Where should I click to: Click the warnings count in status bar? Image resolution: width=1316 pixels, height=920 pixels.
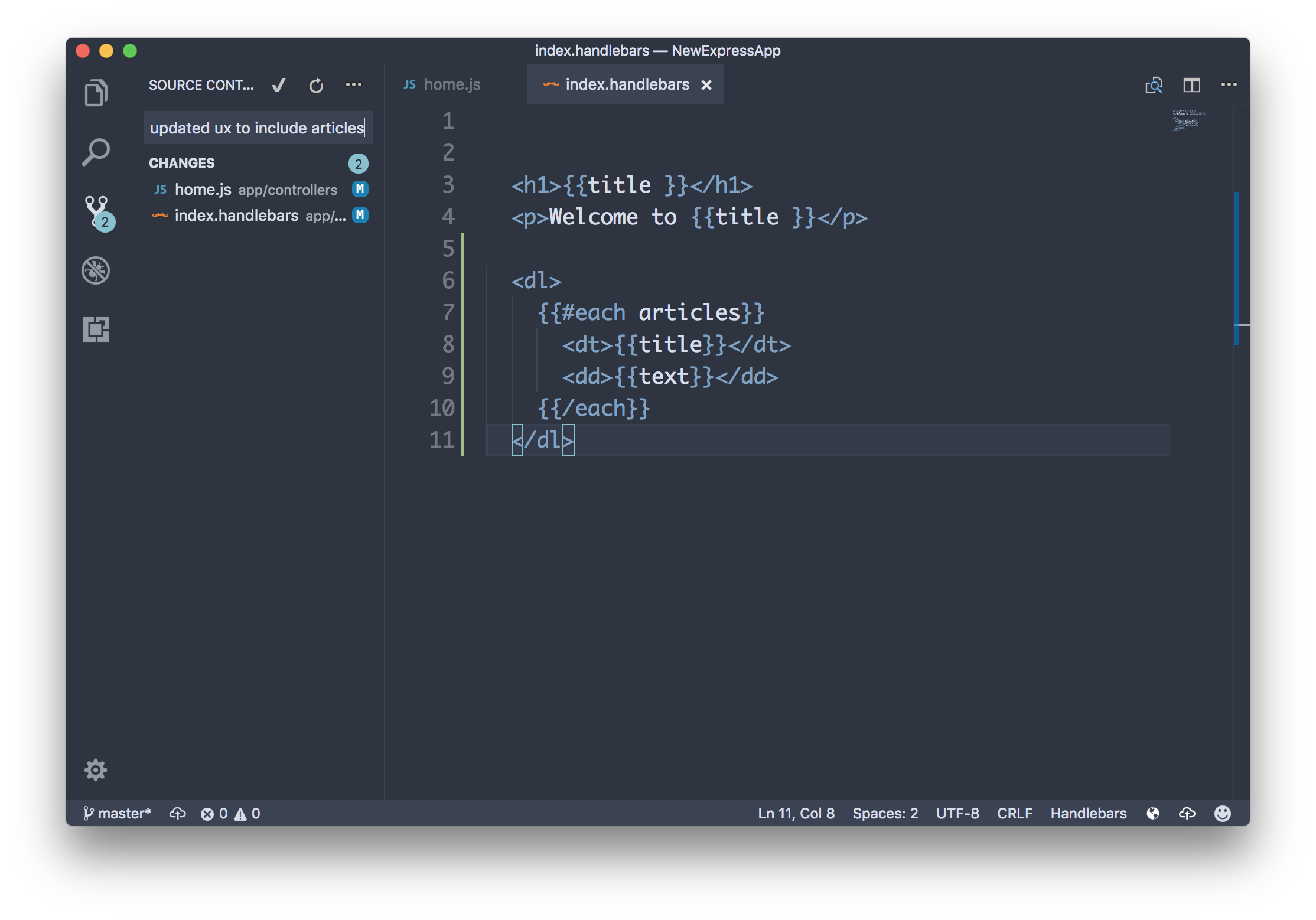click(x=247, y=813)
